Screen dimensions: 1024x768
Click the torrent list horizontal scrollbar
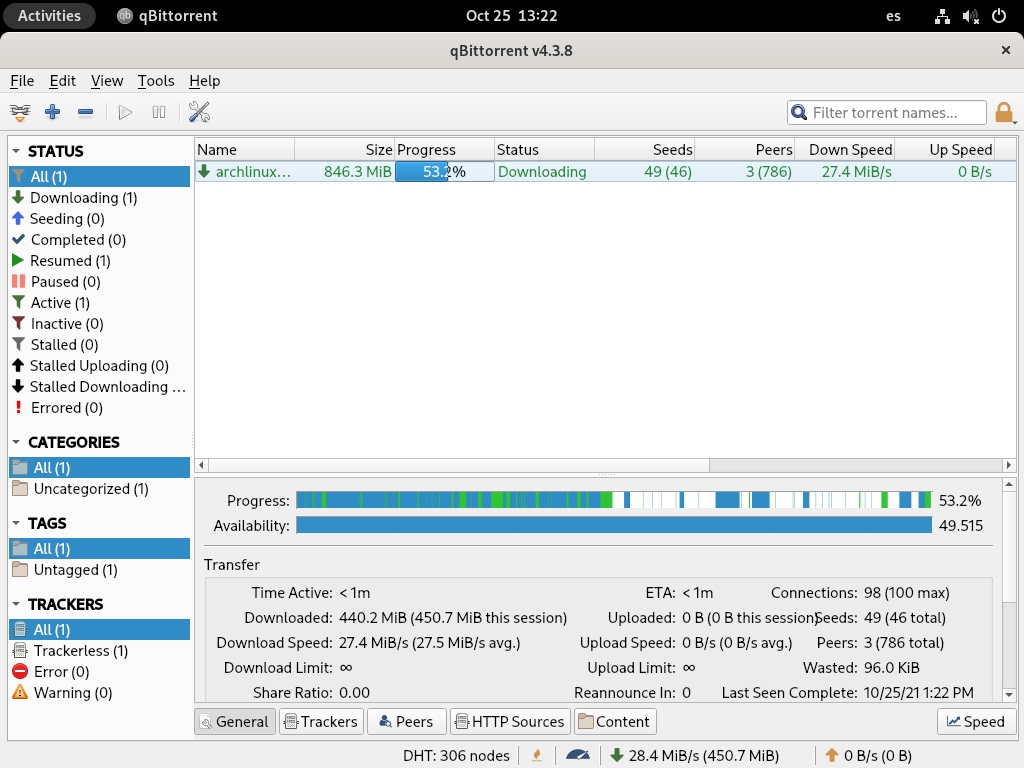tap(458, 465)
